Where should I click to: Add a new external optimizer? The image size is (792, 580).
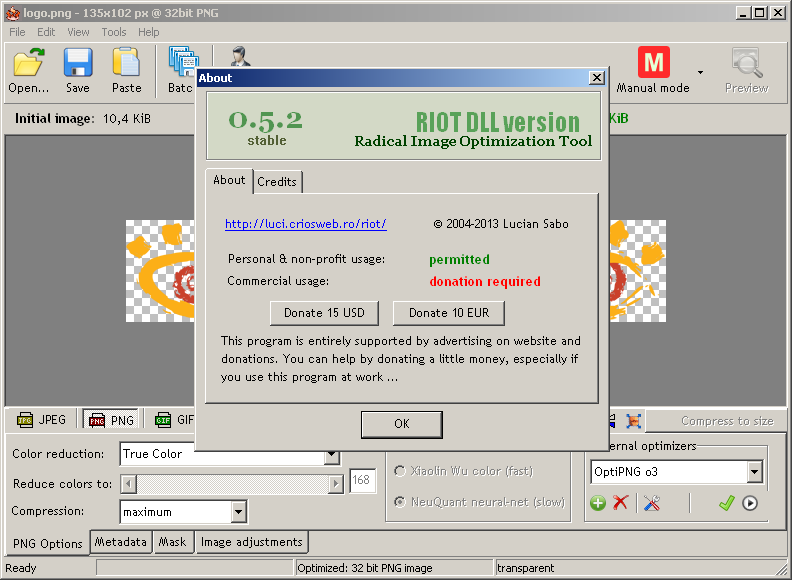(x=598, y=503)
